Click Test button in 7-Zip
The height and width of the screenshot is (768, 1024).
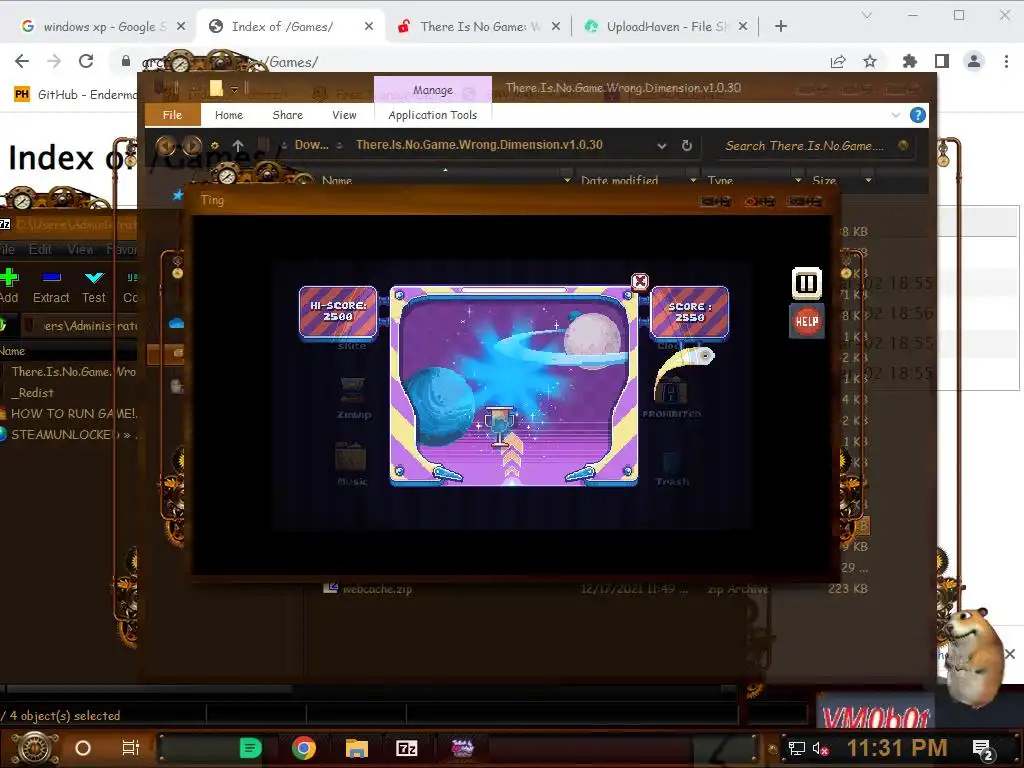[93, 286]
